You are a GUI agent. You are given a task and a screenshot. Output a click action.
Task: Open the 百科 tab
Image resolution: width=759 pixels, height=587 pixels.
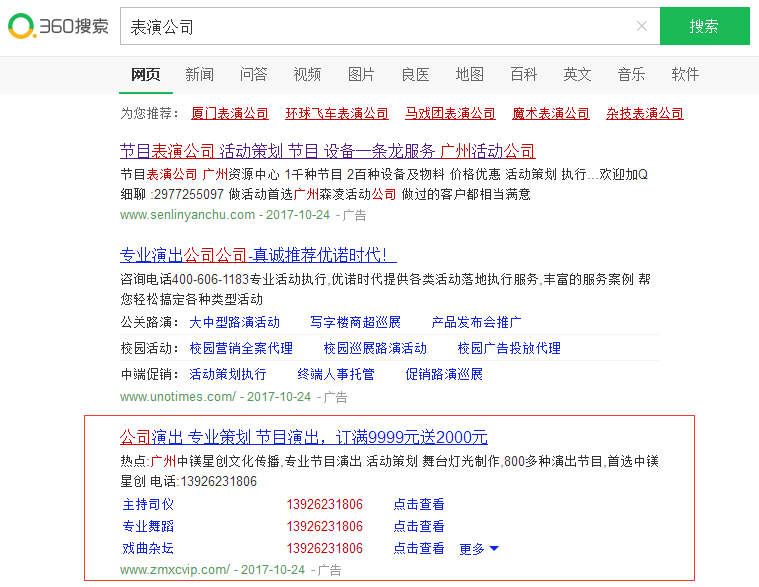523,75
